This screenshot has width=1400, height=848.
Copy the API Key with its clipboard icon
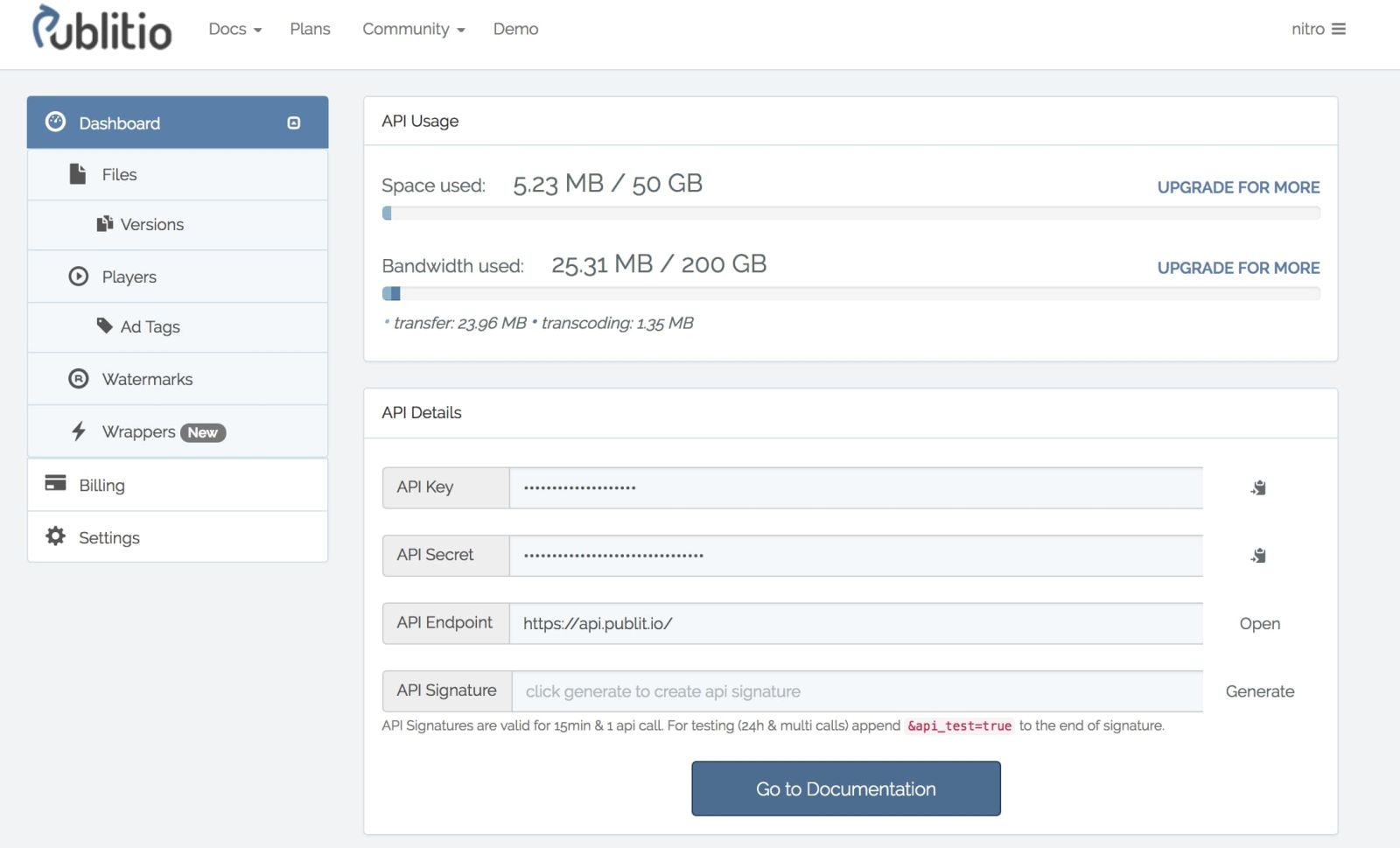[1258, 487]
